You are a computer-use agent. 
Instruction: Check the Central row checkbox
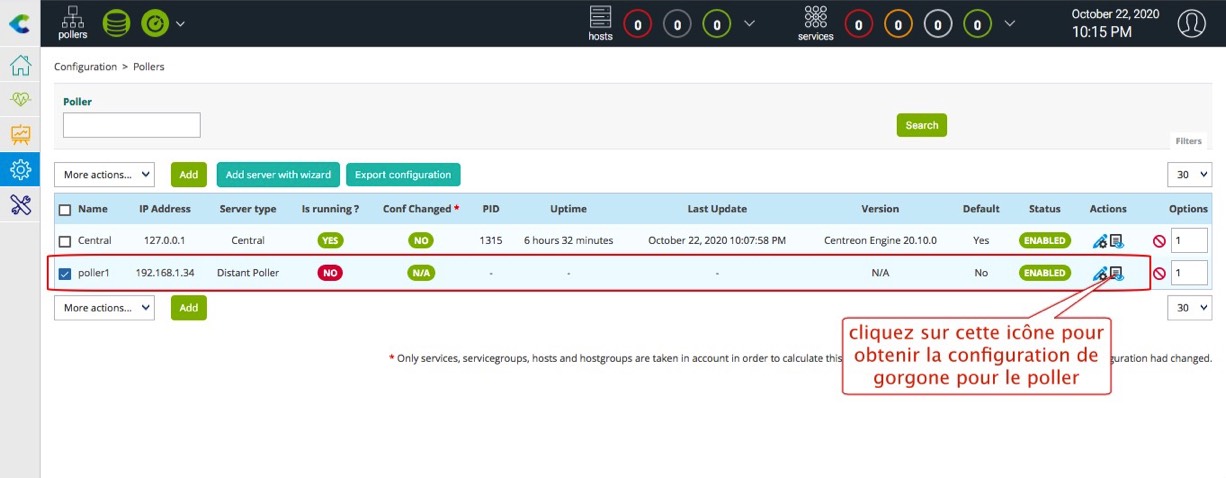pos(65,241)
